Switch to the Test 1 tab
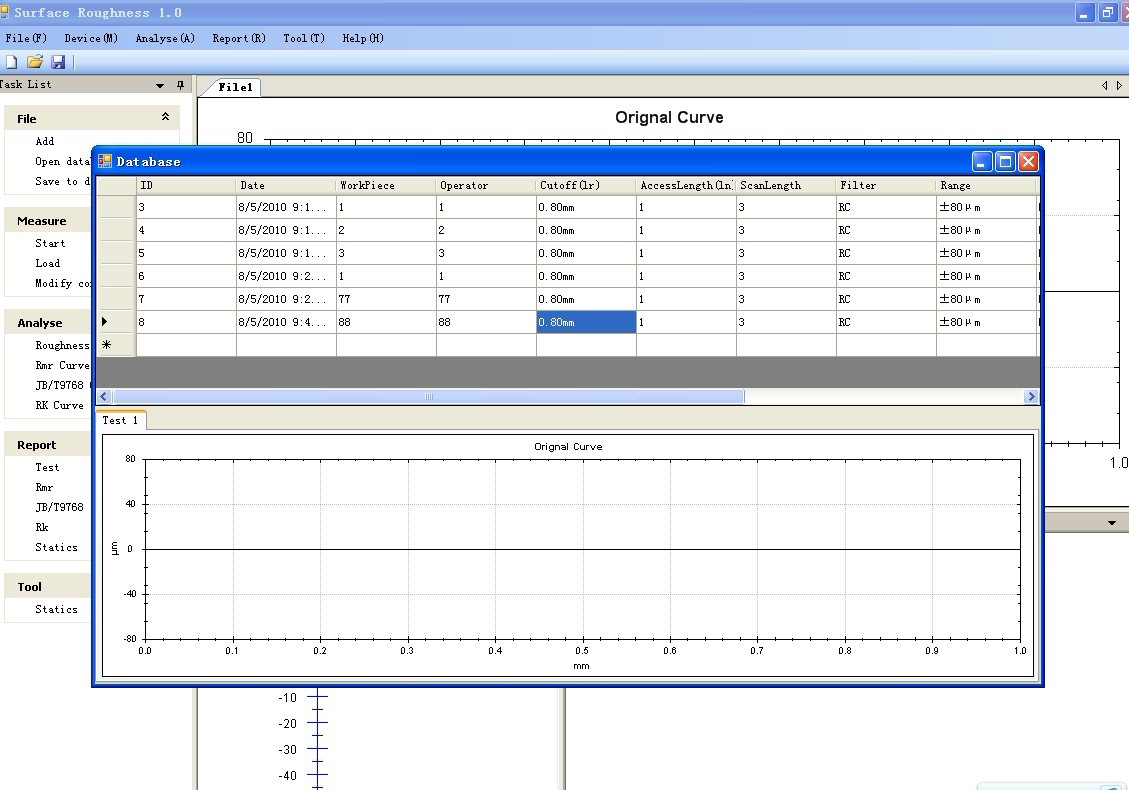Screen dimensions: 1129x790 [120, 421]
